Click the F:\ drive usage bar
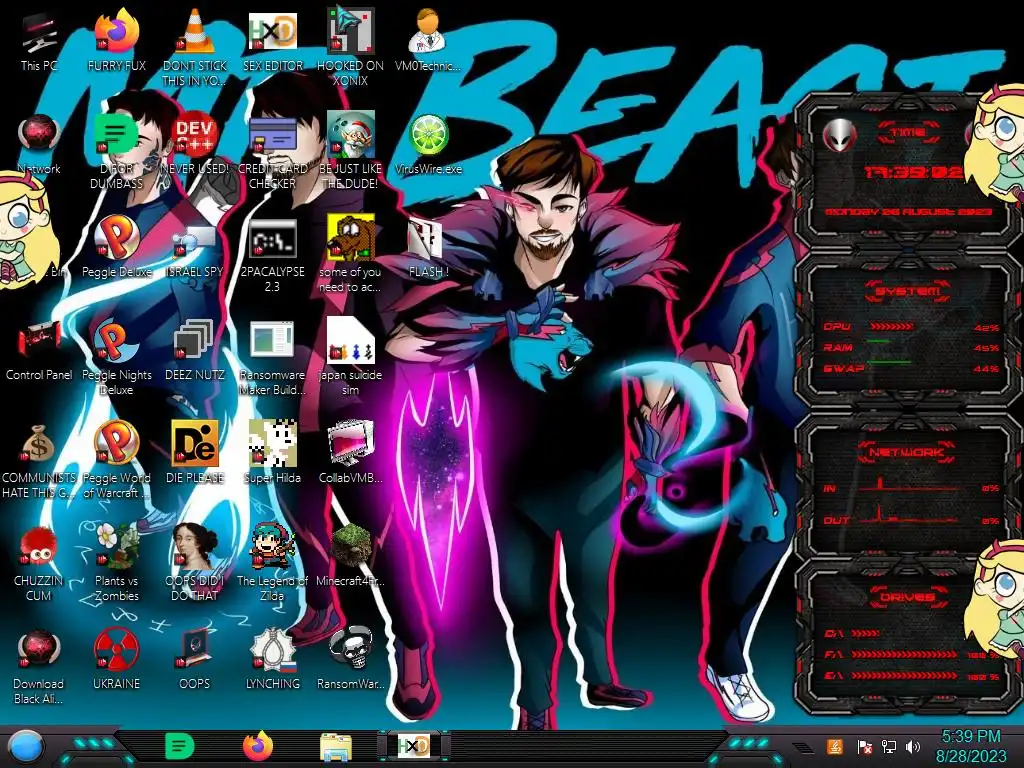This screenshot has height=768, width=1024. coord(904,654)
